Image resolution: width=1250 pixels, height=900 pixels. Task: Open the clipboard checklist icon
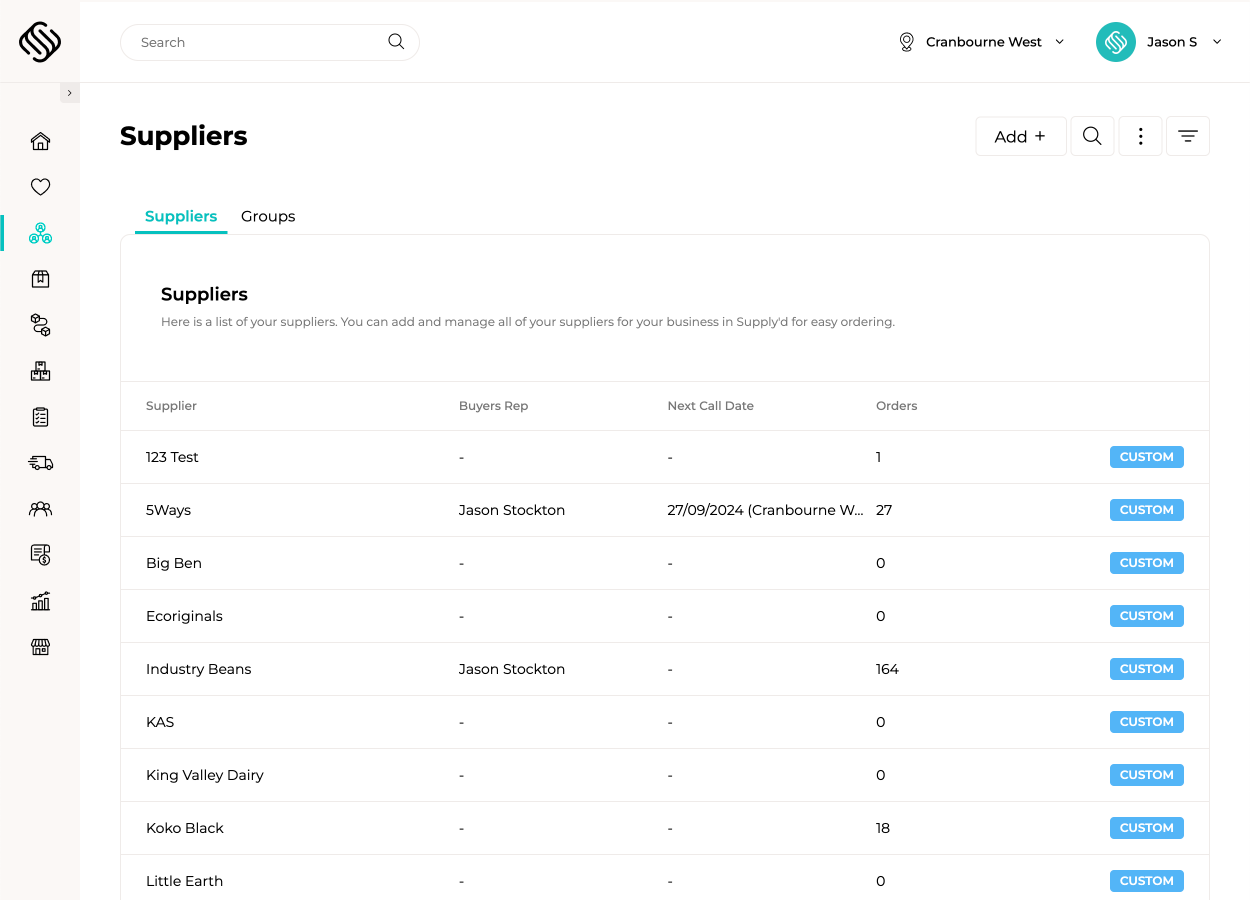tap(40, 416)
